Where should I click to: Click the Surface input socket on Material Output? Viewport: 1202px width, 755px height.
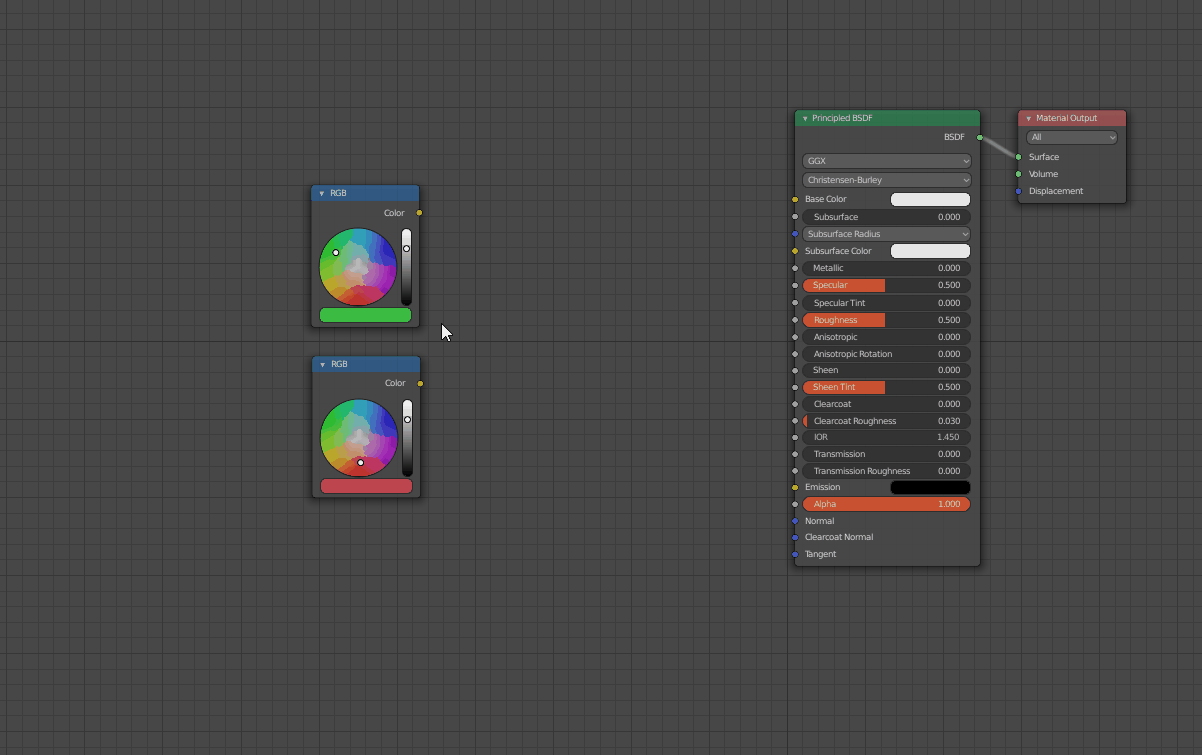coord(1020,156)
